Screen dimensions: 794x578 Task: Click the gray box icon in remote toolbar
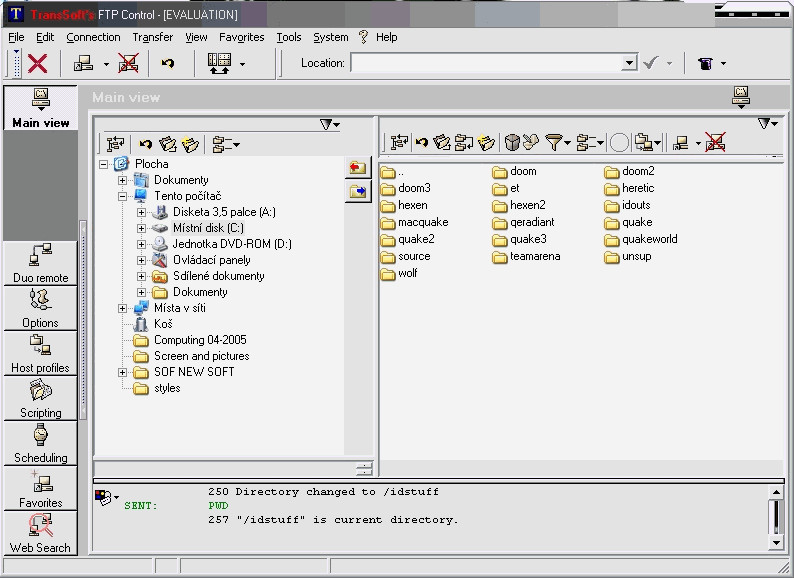[x=512, y=142]
